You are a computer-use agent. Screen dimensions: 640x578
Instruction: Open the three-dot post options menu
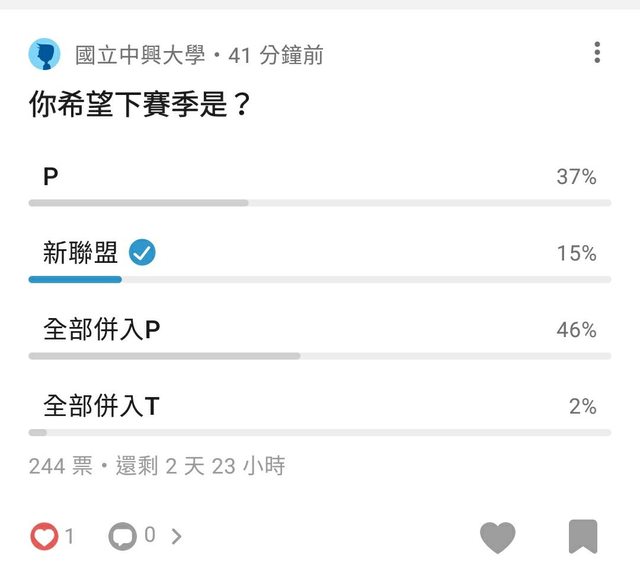click(597, 53)
